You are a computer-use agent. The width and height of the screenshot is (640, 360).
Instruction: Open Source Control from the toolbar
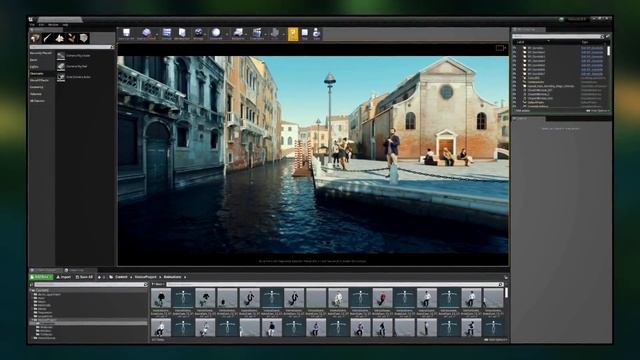coord(147,33)
